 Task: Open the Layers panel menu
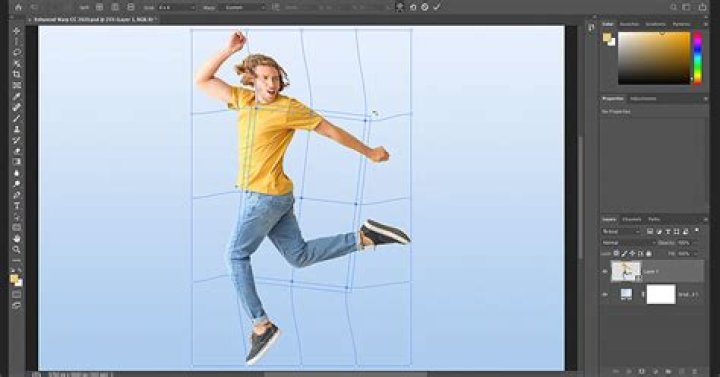click(x=705, y=219)
